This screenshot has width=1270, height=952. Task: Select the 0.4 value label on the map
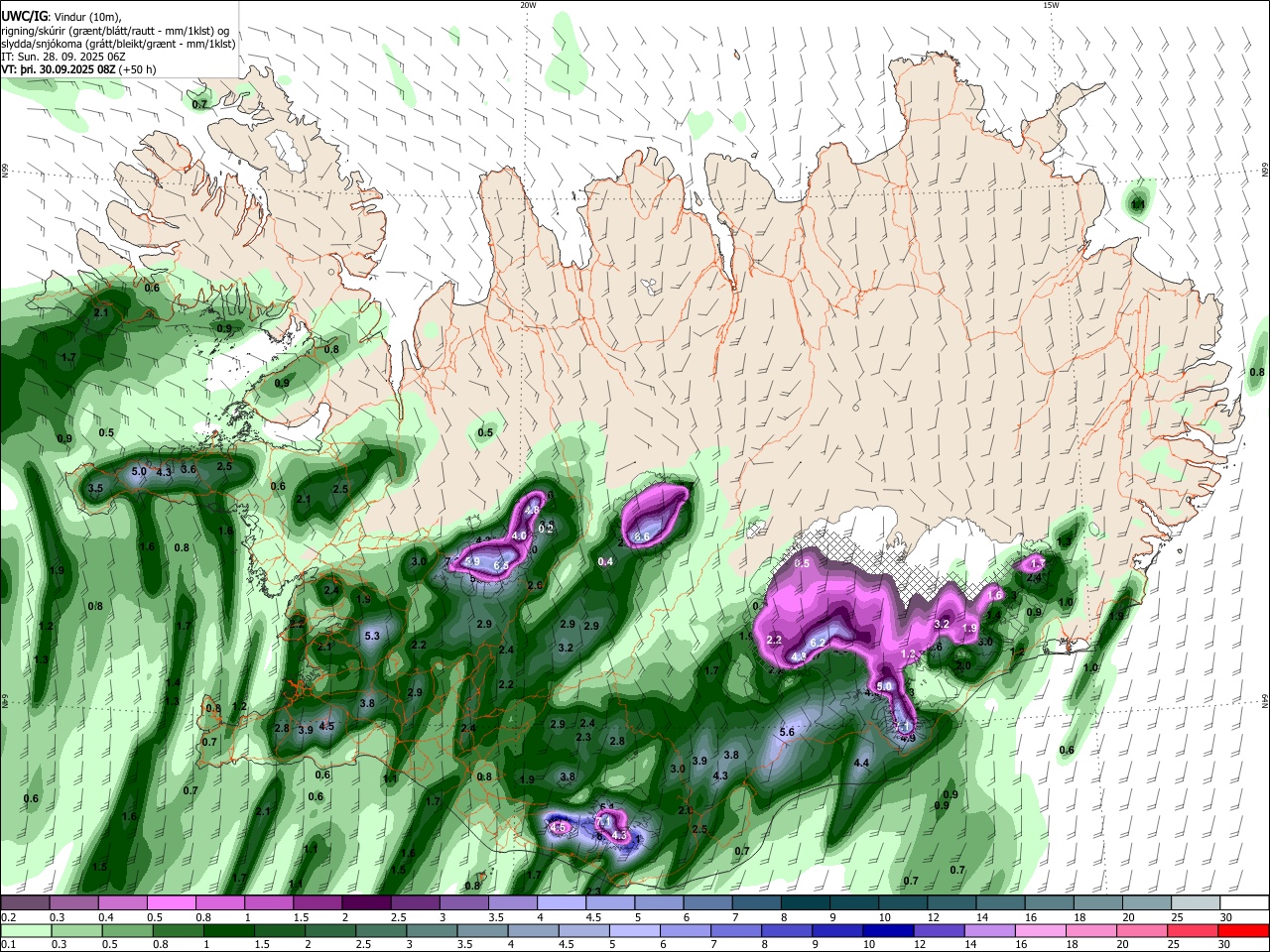click(x=605, y=562)
